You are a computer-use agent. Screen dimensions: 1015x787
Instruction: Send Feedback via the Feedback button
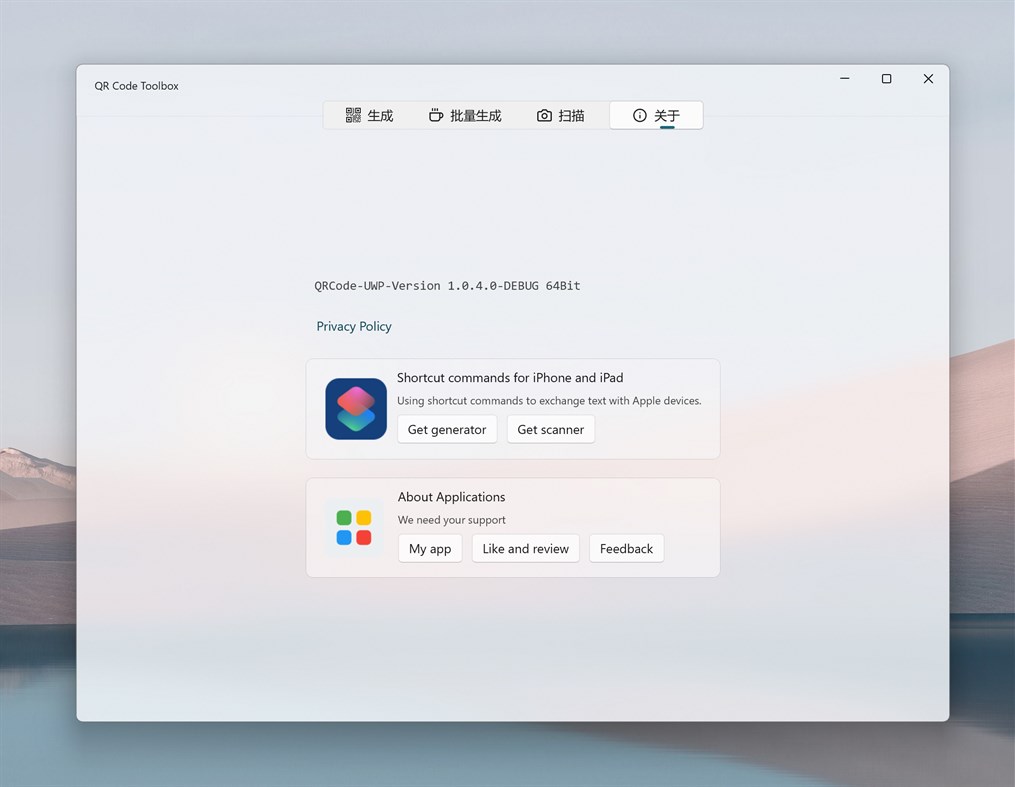click(x=626, y=549)
